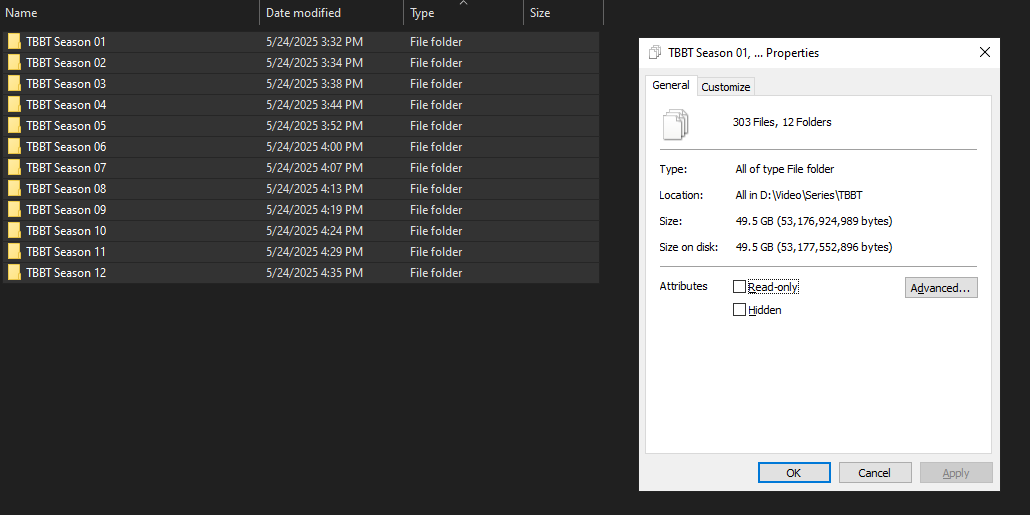Click 'File folder' type in Season 01 row
Screen dimensions: 1030x515
pos(436,42)
